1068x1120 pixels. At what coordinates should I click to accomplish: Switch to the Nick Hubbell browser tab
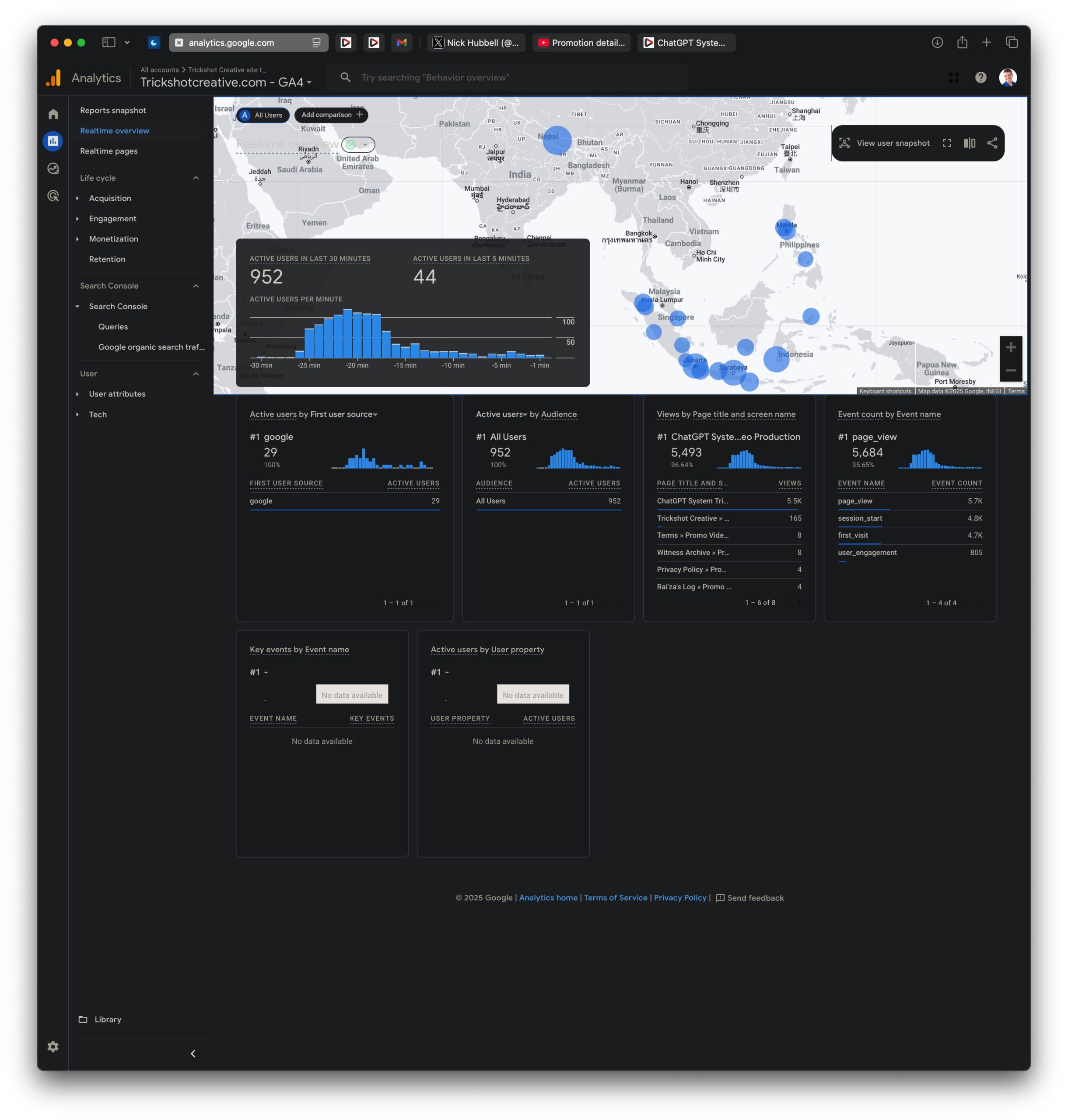476,43
